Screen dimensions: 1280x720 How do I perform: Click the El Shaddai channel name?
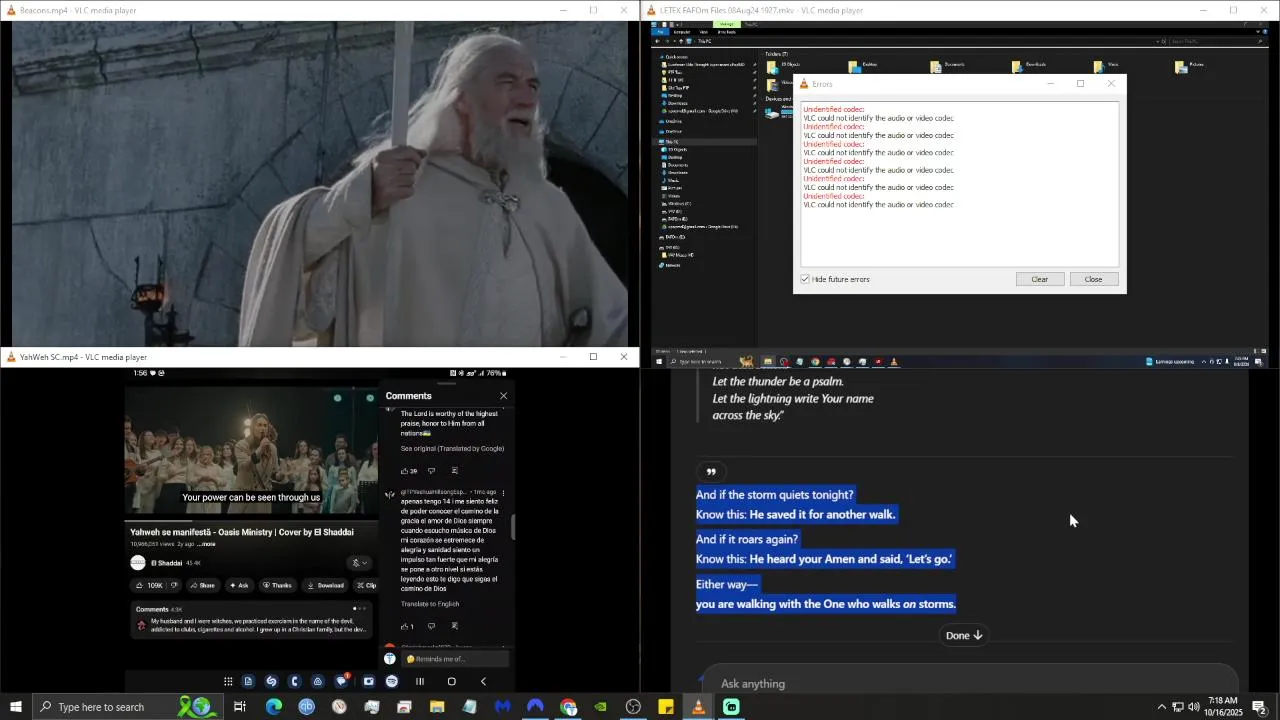point(167,563)
